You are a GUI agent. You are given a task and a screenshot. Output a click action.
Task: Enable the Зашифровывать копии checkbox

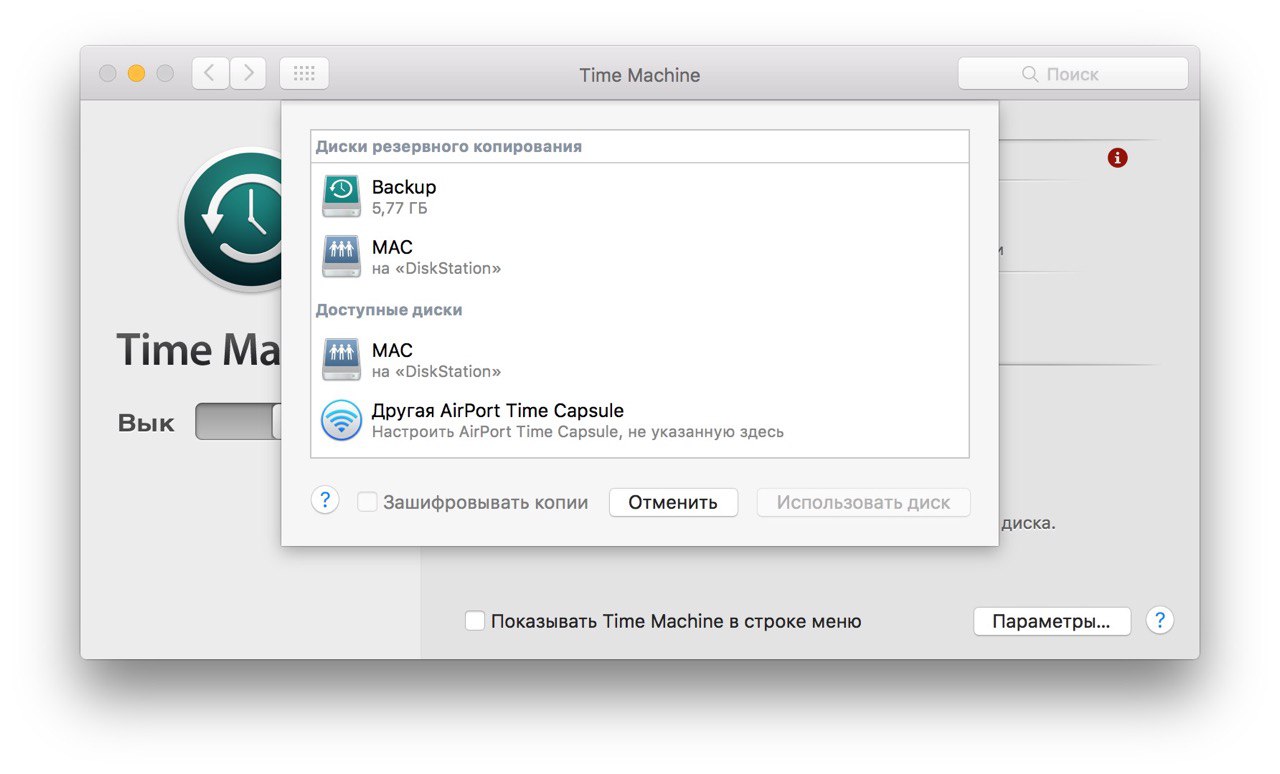click(x=367, y=502)
